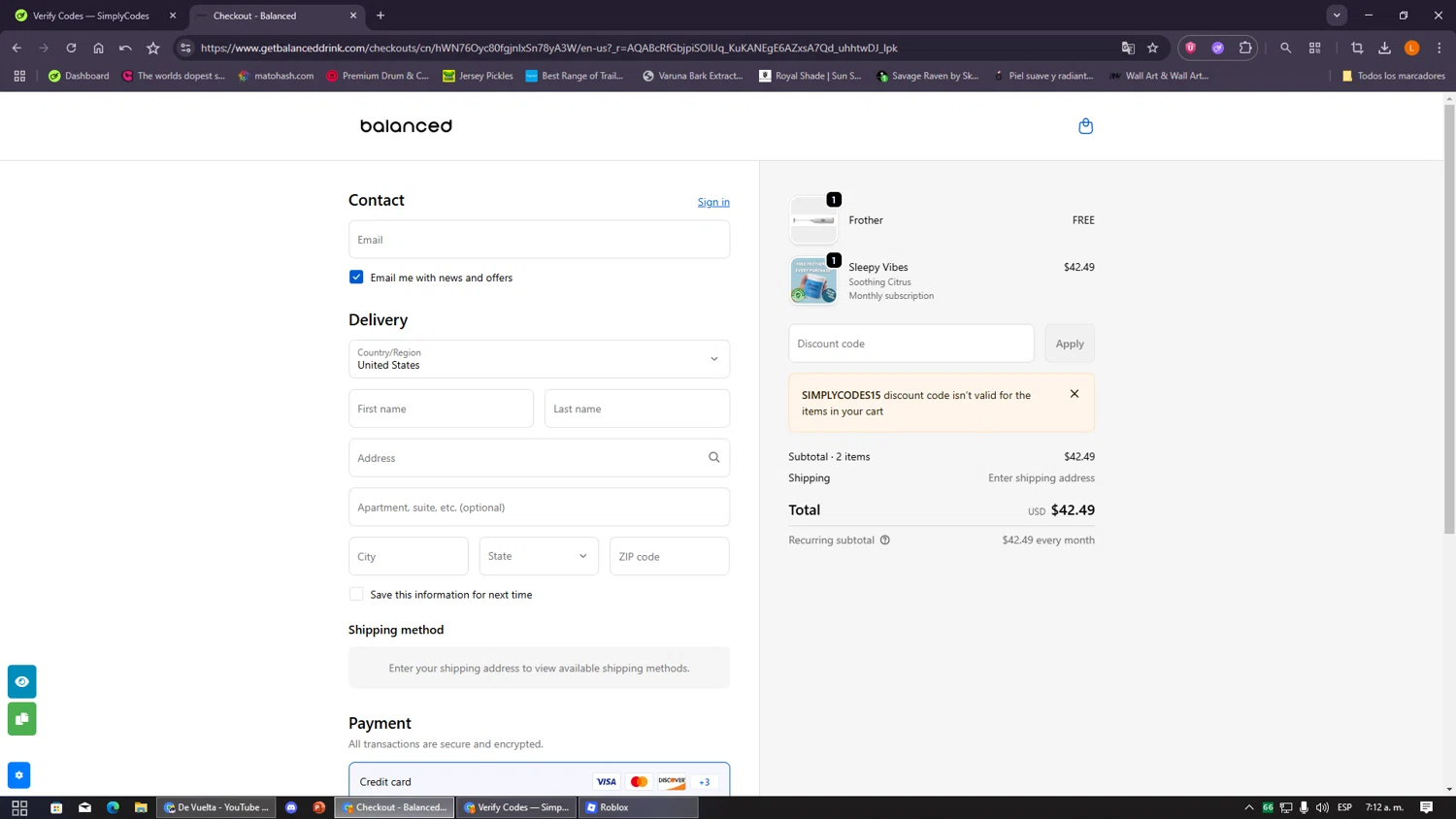Image resolution: width=1456 pixels, height=819 pixels.
Task: Expand the +3 more card brands
Action: (704, 782)
